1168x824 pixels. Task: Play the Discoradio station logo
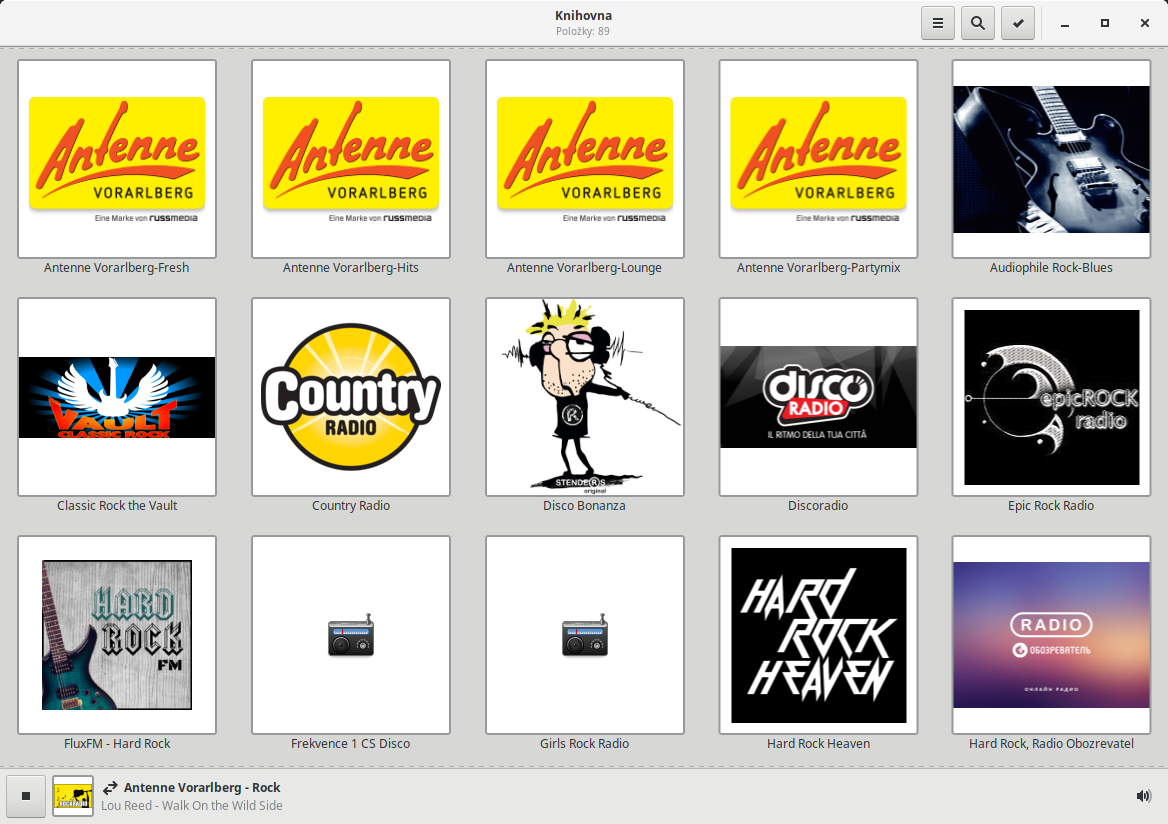pos(818,397)
